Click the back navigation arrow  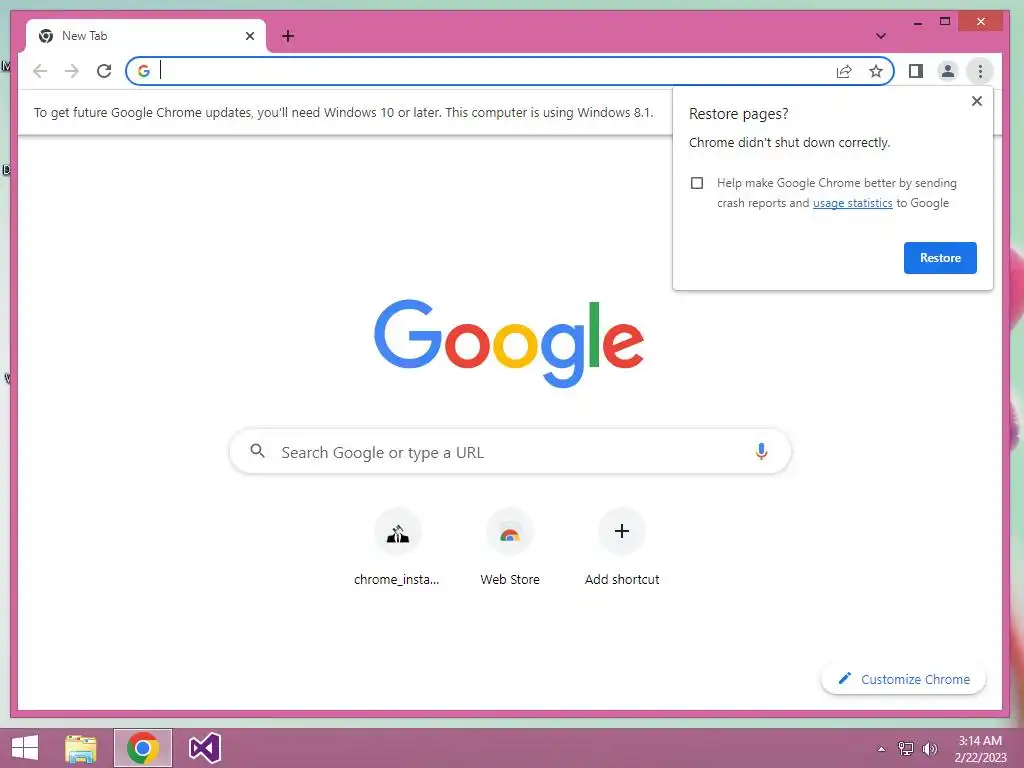[40, 71]
